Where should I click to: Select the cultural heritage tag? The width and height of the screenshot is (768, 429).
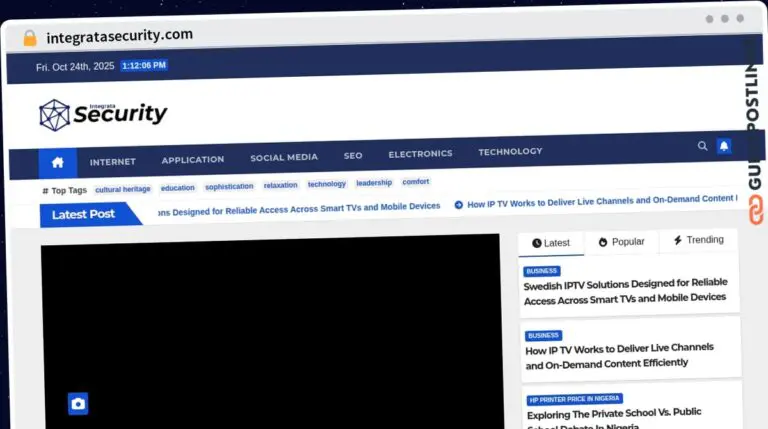[123, 189]
